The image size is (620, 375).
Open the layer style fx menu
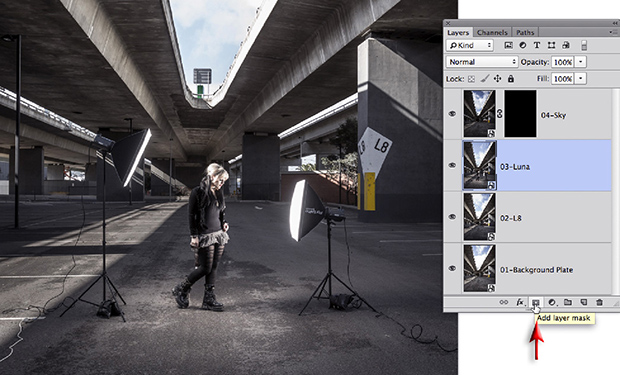tap(520, 303)
